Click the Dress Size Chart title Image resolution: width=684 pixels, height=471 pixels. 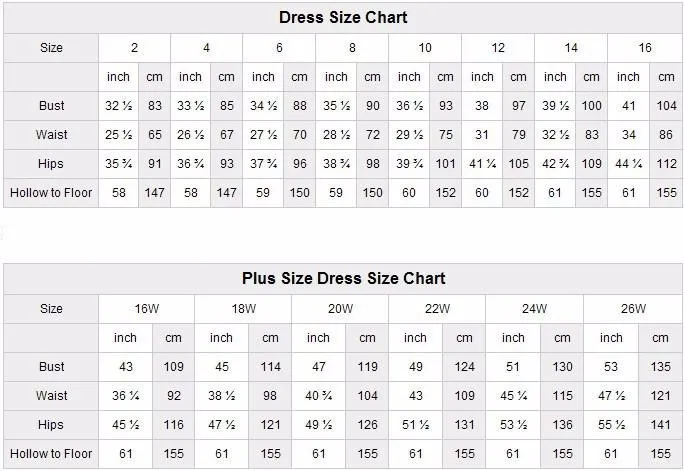tap(342, 18)
